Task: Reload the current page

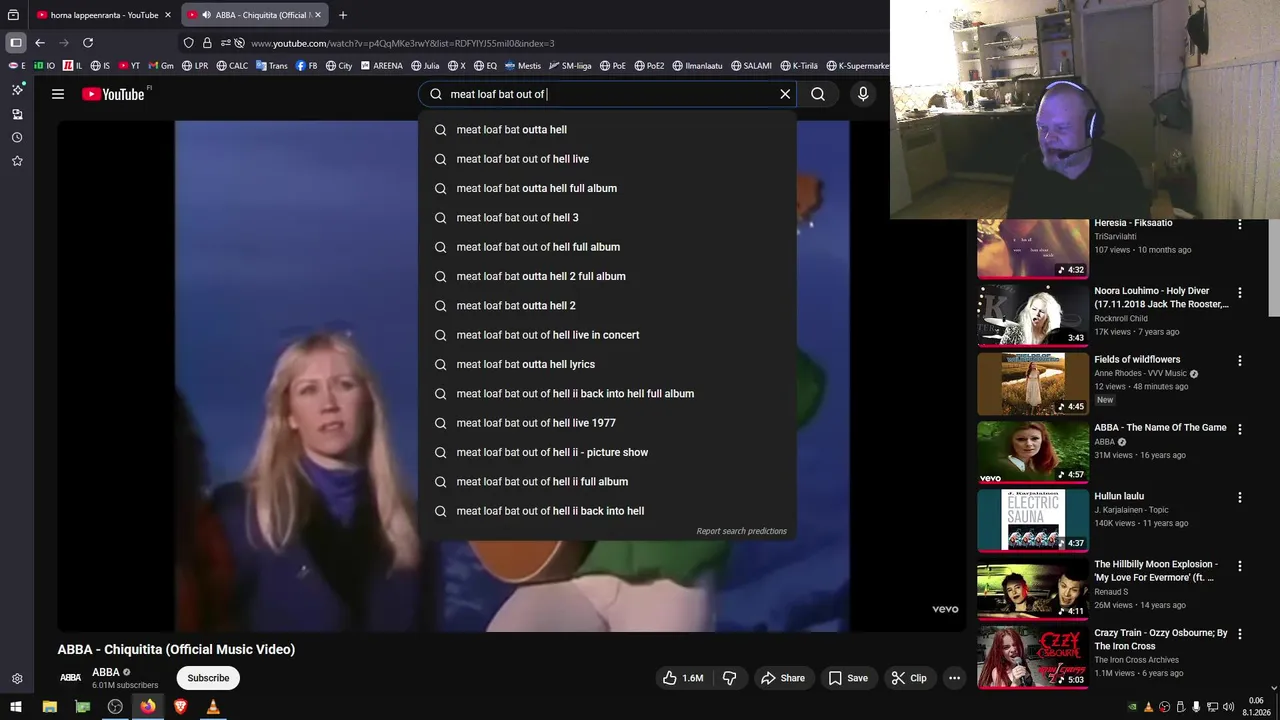Action: pyautogui.click(x=88, y=43)
